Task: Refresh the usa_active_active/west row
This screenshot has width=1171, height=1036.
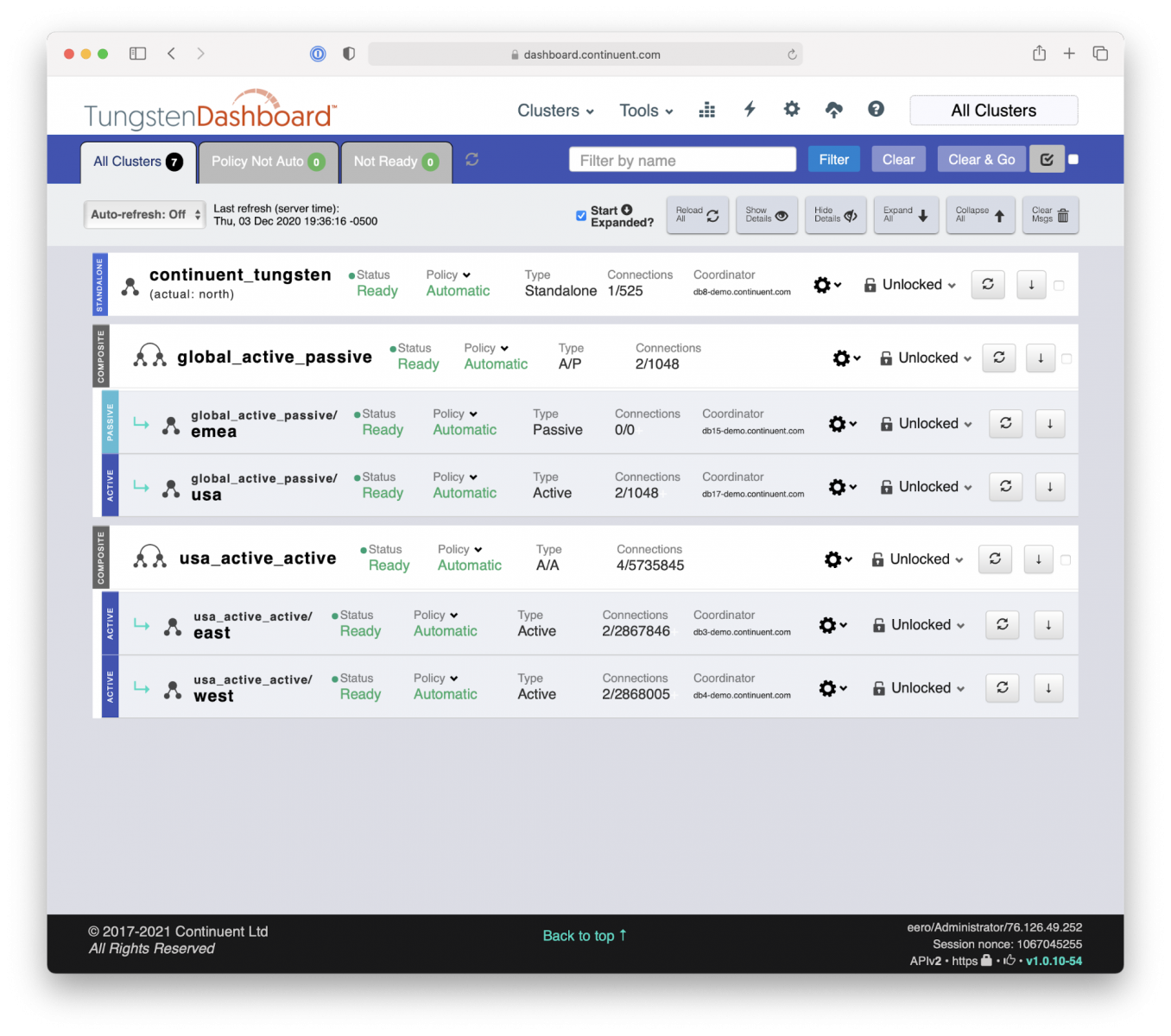Action: pos(1003,687)
